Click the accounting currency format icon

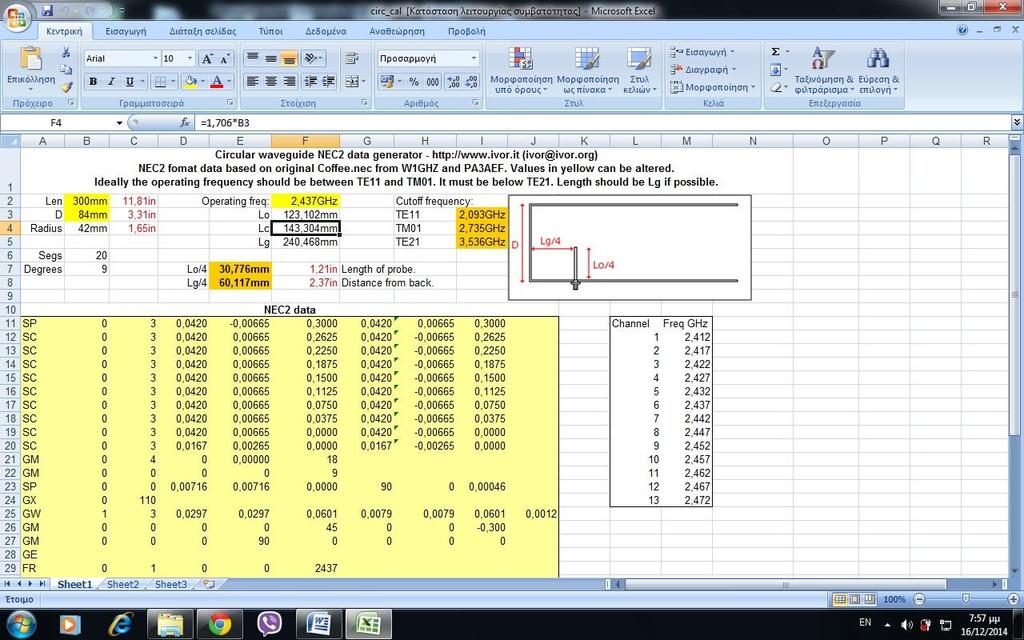click(387, 82)
